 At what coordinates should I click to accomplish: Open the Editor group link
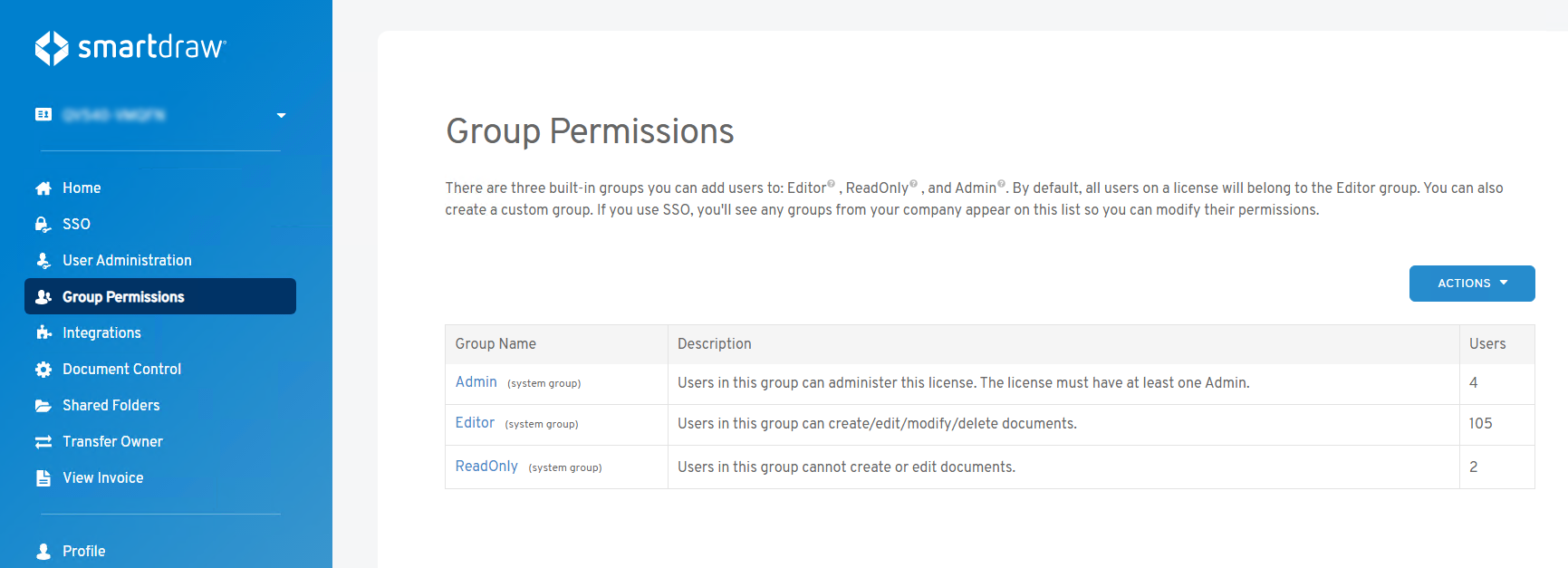coord(475,423)
